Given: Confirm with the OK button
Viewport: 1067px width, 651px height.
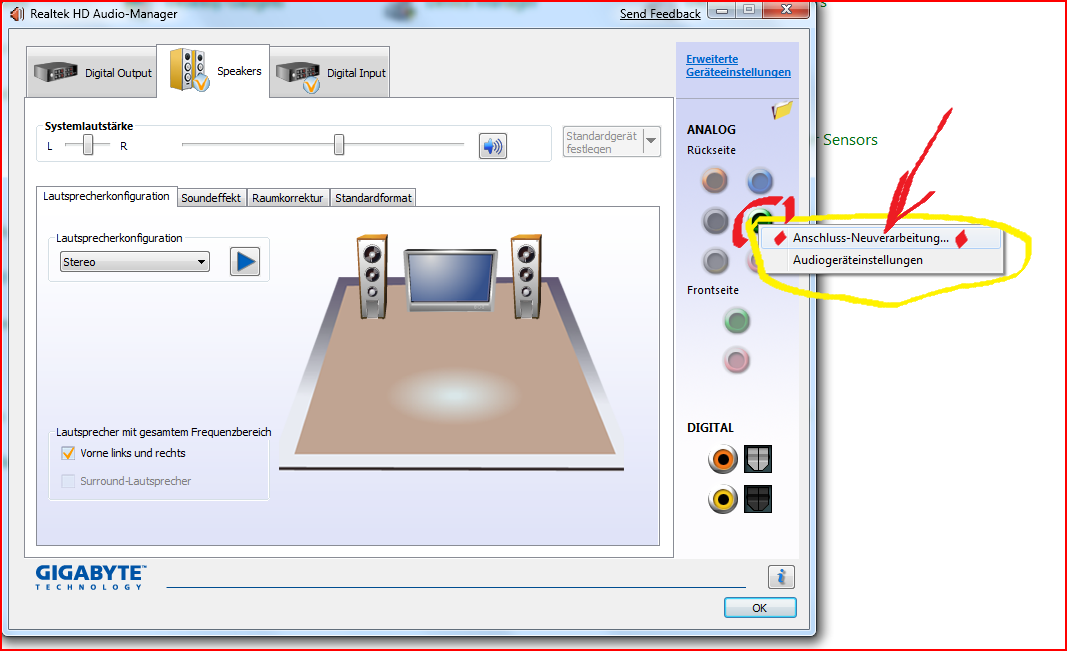Looking at the screenshot, I should coord(760,607).
